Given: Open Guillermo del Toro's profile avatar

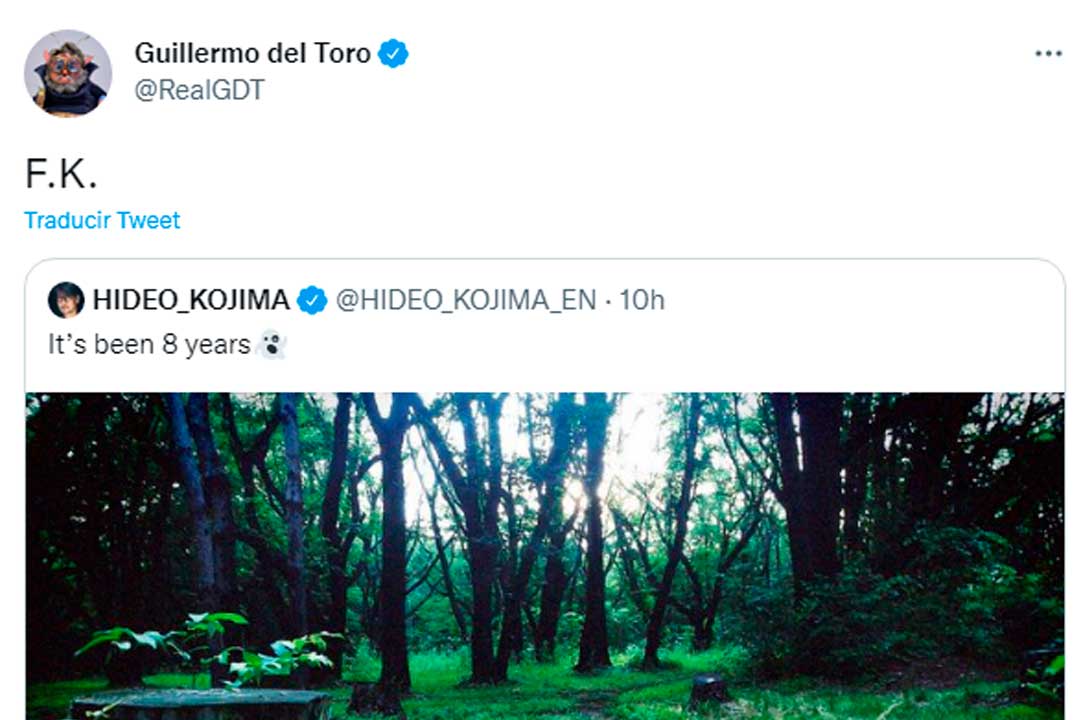Looking at the screenshot, I should (67, 73).
